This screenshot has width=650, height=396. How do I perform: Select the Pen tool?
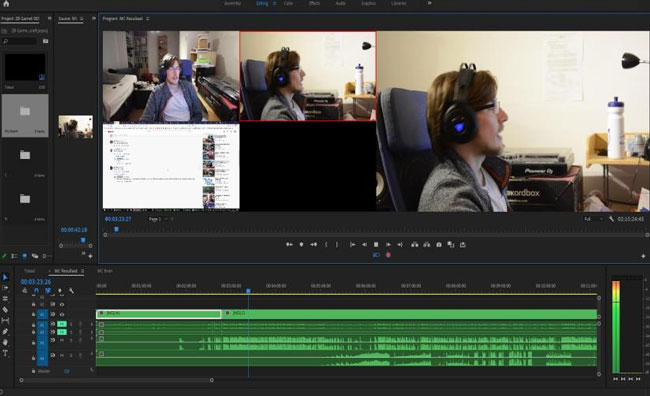pos(5,331)
